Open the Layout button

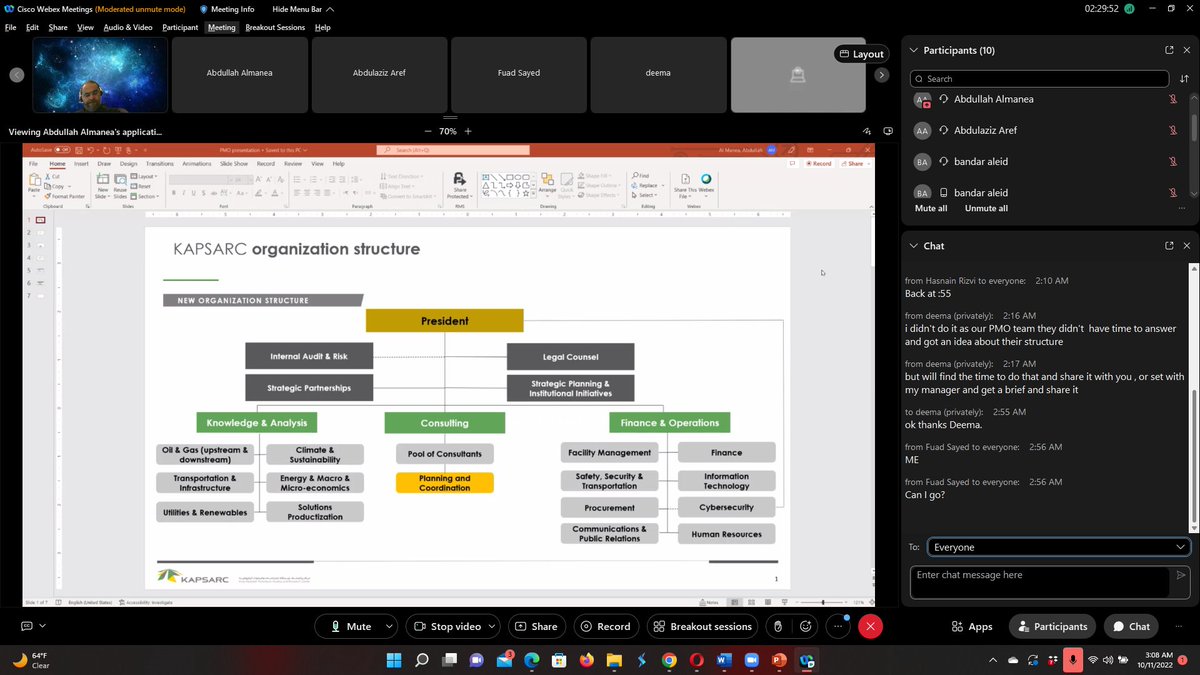pos(861,54)
